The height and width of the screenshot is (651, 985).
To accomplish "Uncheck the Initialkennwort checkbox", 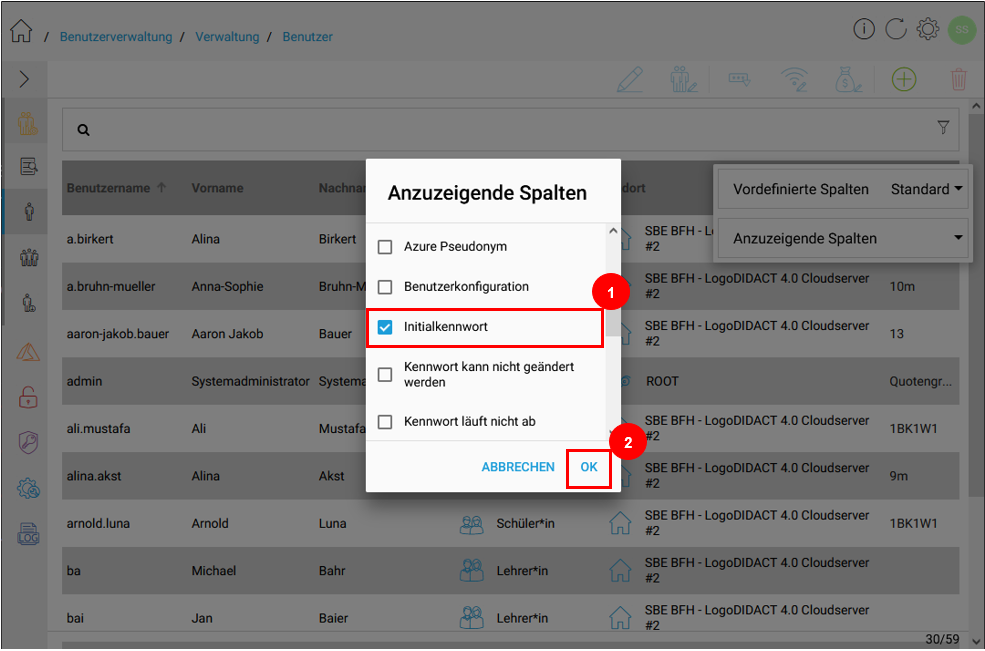I will pos(385,327).
